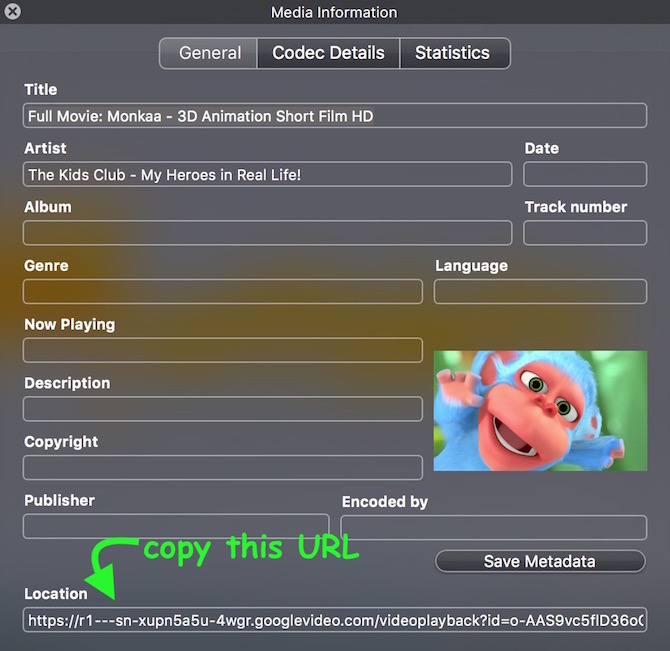This screenshot has height=651, width=670.
Task: Focus the empty Date field
Action: pos(585,175)
